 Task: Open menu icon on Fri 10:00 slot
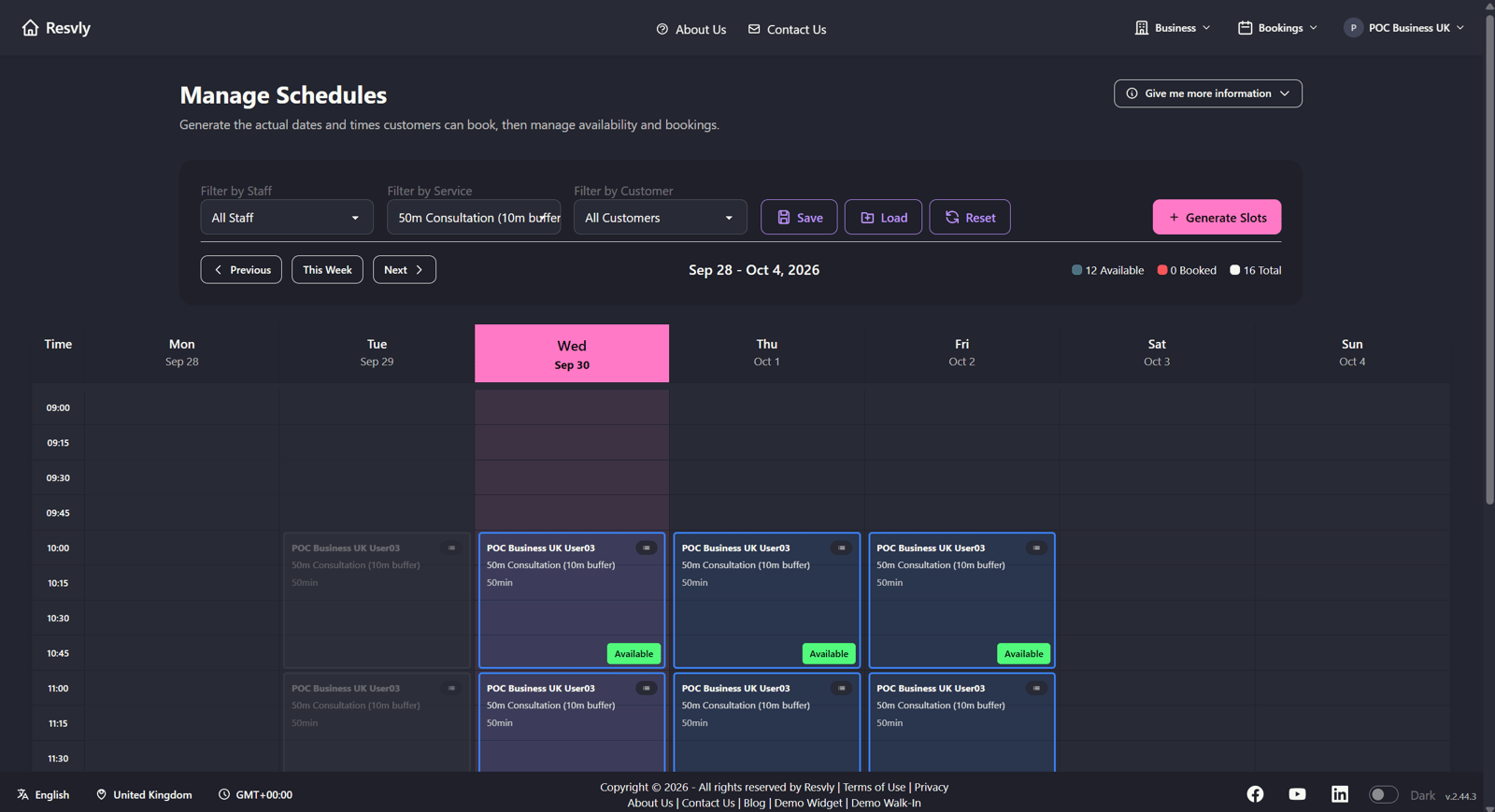pos(1036,548)
